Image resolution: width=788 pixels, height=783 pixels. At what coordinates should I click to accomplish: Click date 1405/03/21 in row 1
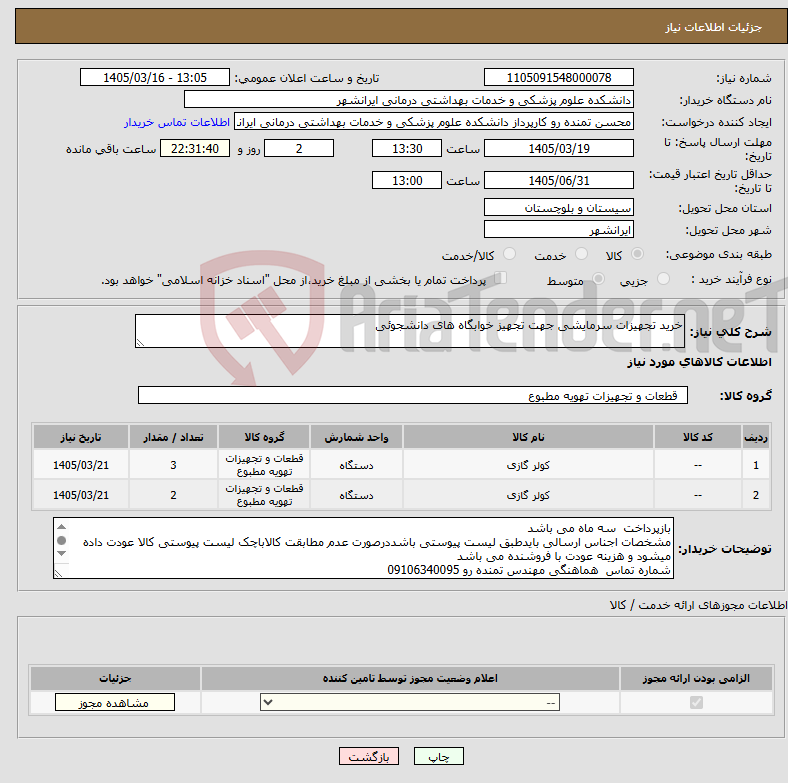click(81, 465)
